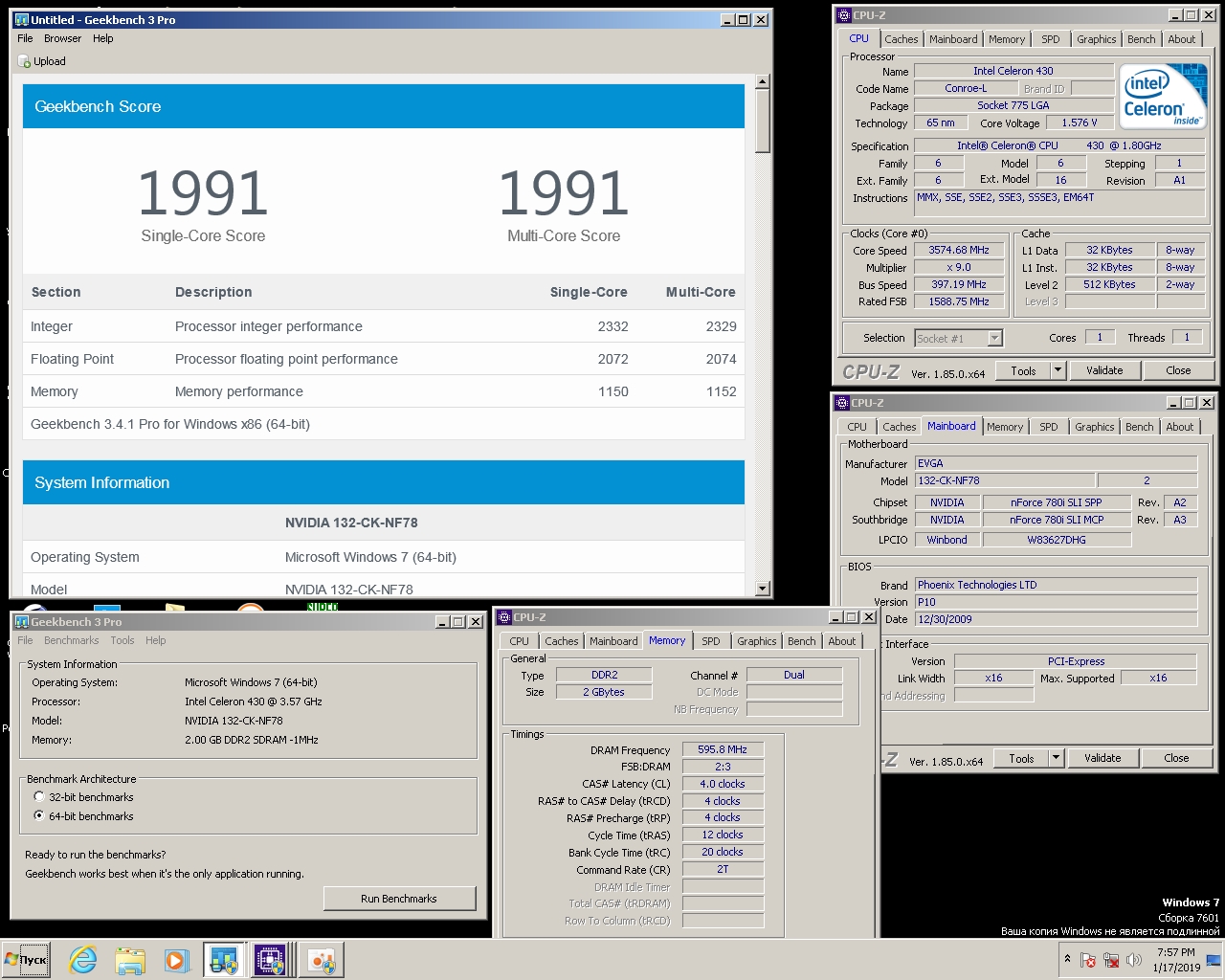1225x980 pixels.
Task: Open the volume speaker tray icon
Action: [x=1134, y=960]
